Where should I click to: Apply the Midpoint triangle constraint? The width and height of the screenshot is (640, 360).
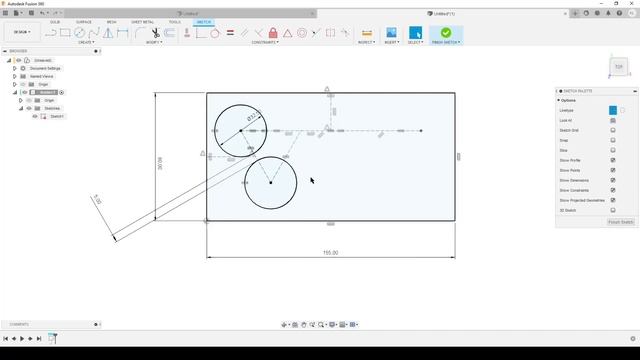pos(288,33)
